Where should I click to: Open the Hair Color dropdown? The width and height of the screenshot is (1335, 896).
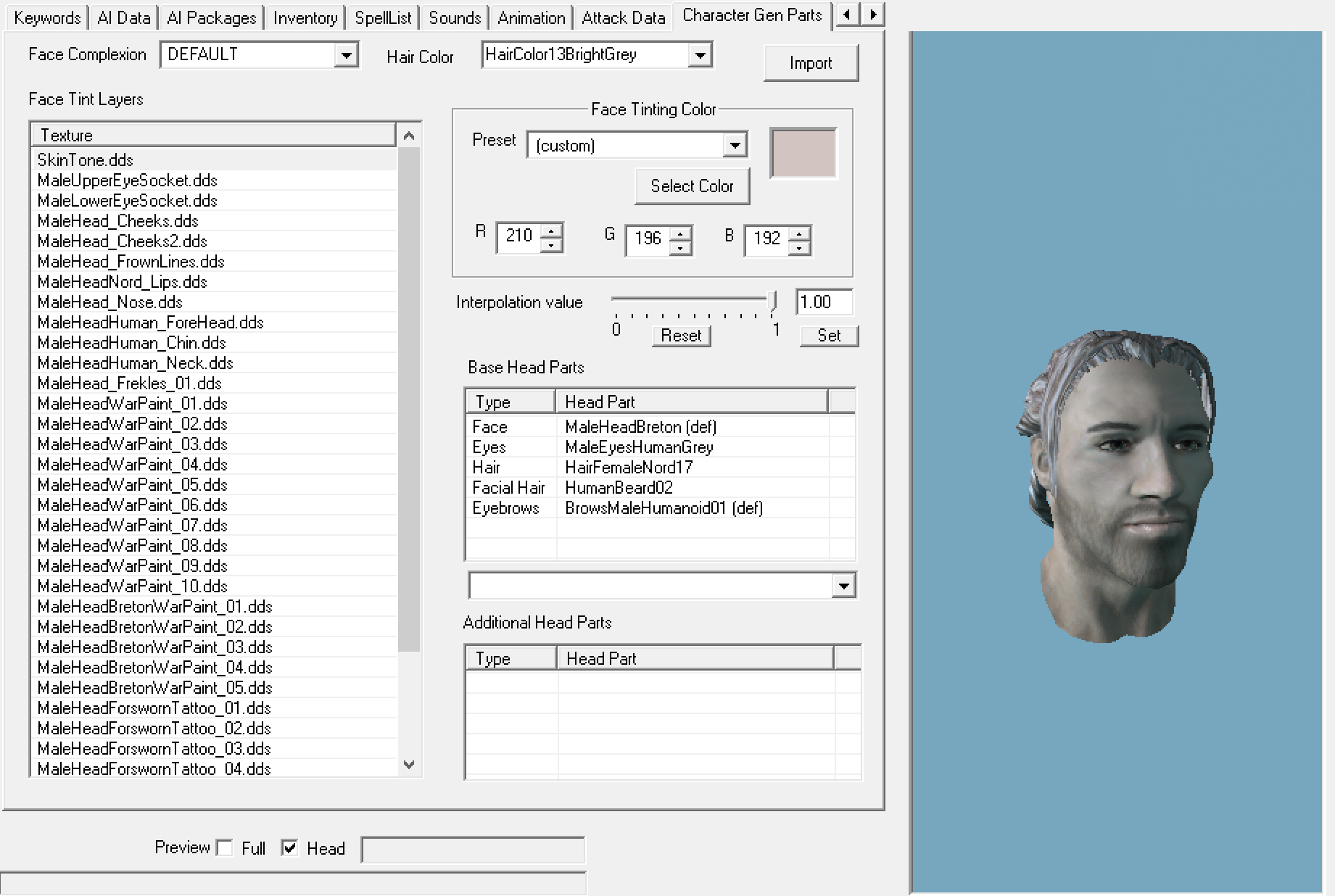tap(700, 55)
